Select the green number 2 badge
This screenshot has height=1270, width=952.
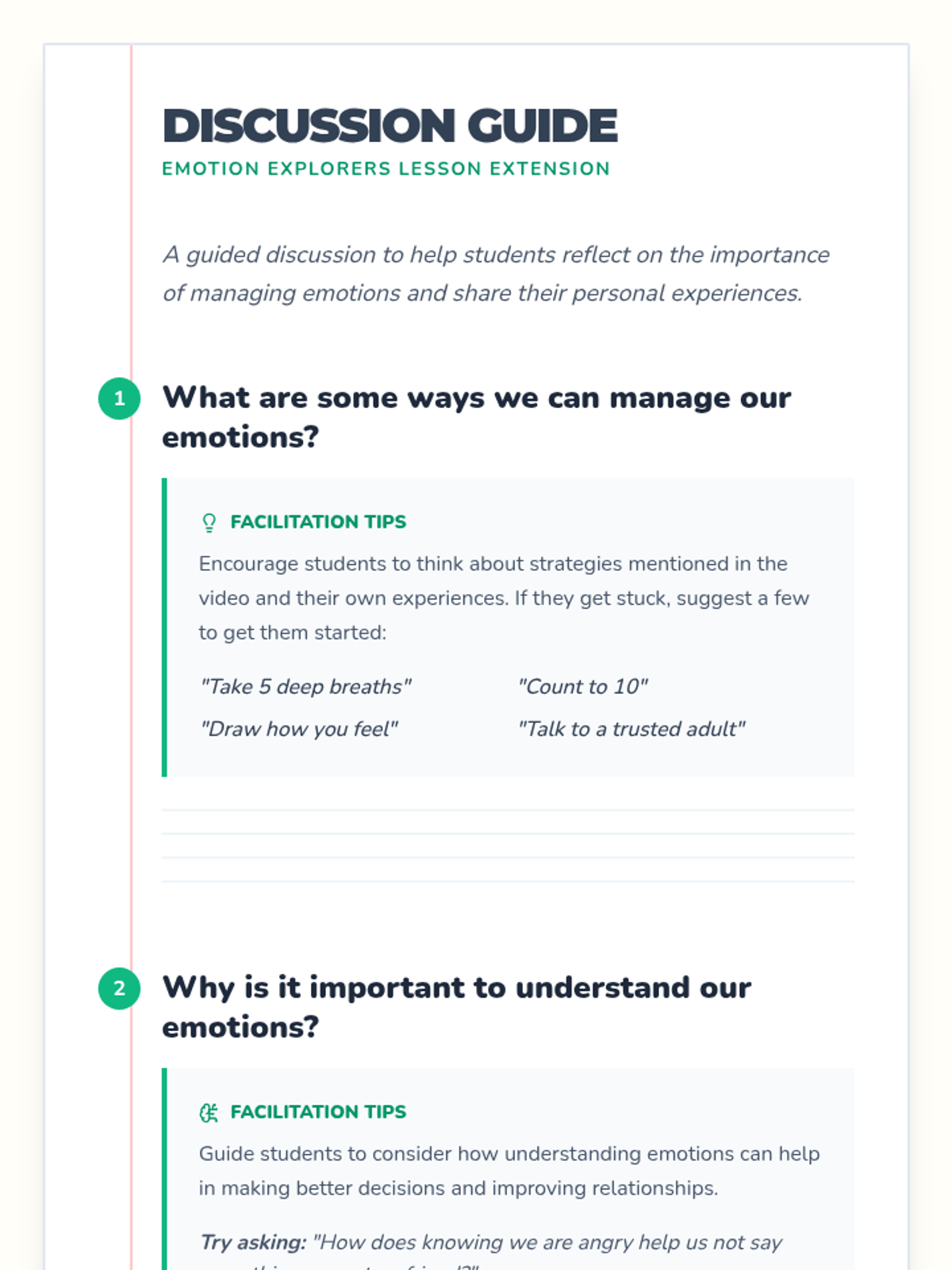[119, 988]
